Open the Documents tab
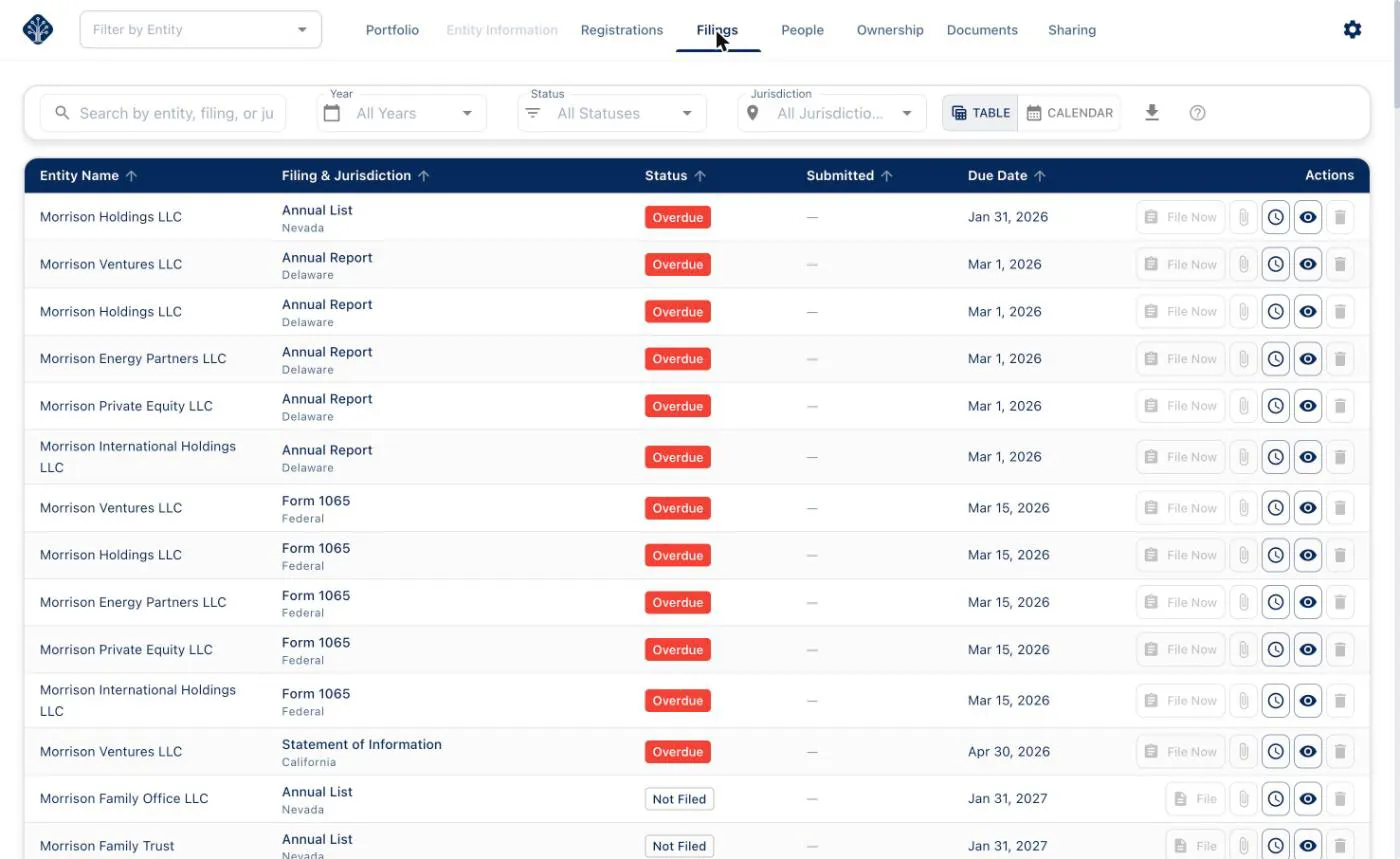 click(x=982, y=30)
